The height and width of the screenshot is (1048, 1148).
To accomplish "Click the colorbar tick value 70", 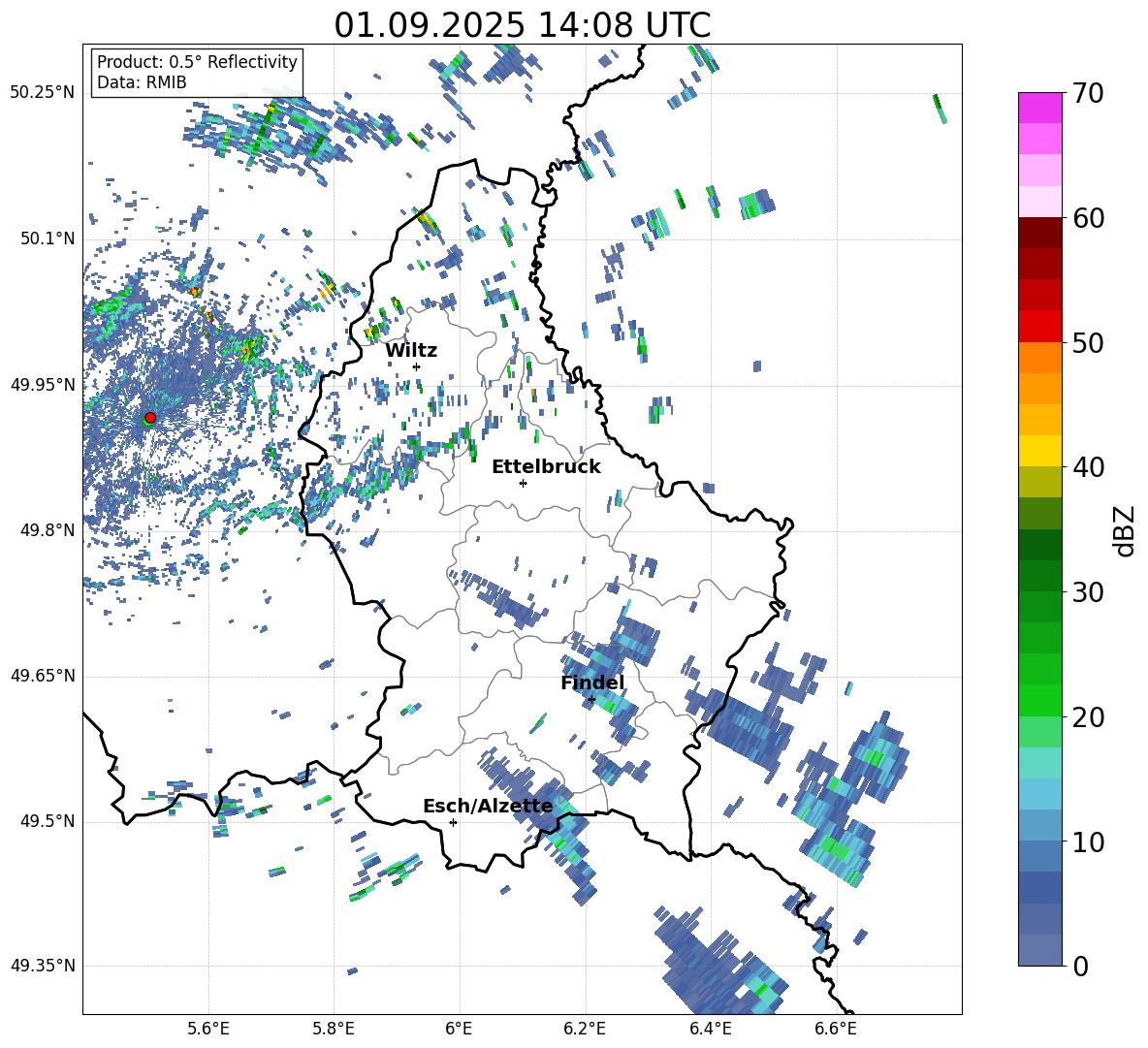I will point(1088,93).
